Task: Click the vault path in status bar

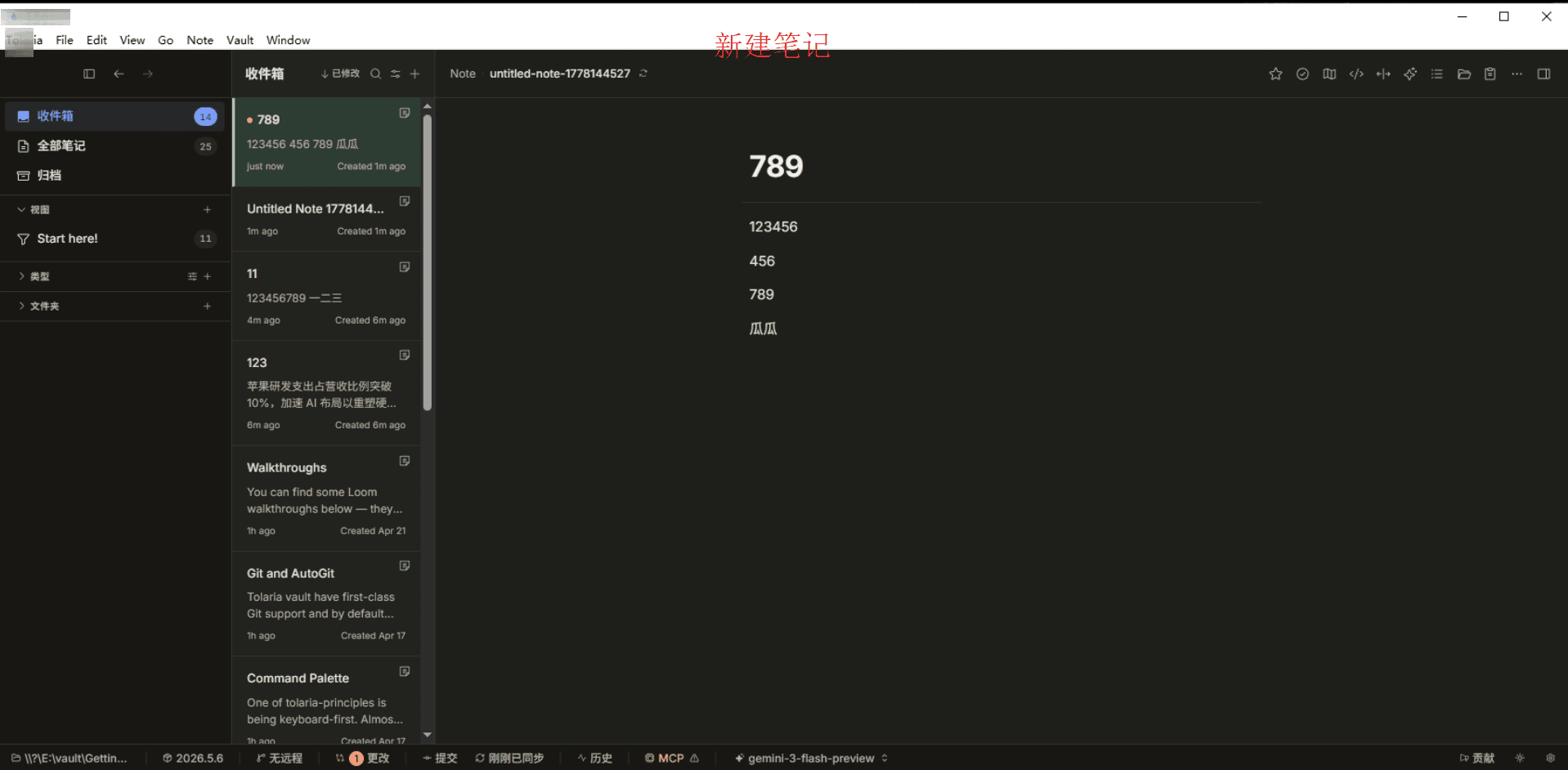Action: tap(69, 759)
